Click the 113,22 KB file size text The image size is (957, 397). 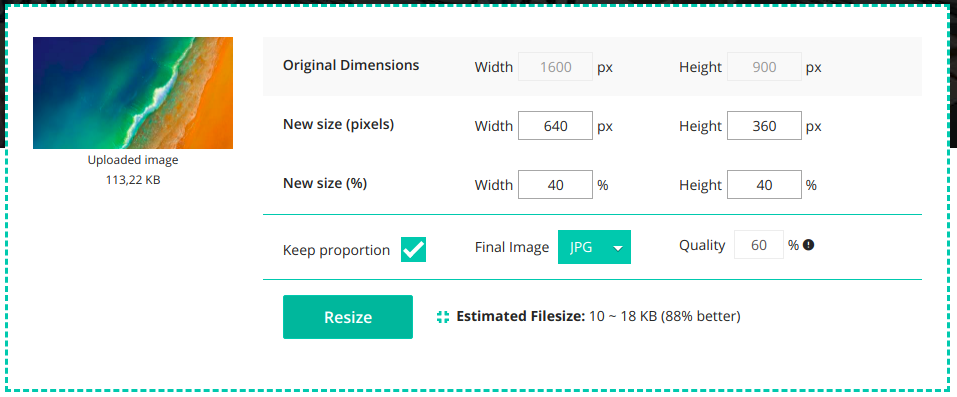133,180
